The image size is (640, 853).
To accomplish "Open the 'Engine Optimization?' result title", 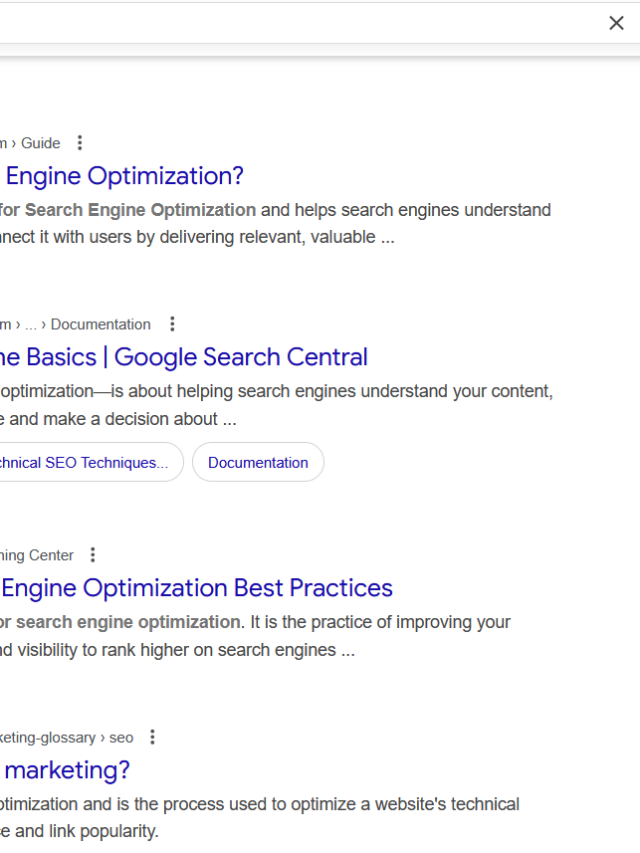I will [x=124, y=176].
